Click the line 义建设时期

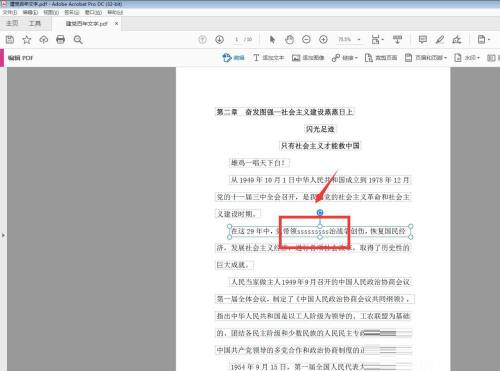(238, 214)
